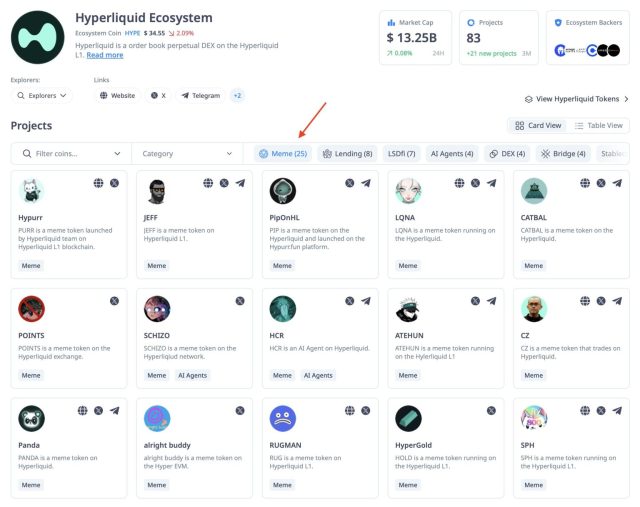Open the CZ project avatar
Viewport: 640px width, 507px height.
coord(534,309)
